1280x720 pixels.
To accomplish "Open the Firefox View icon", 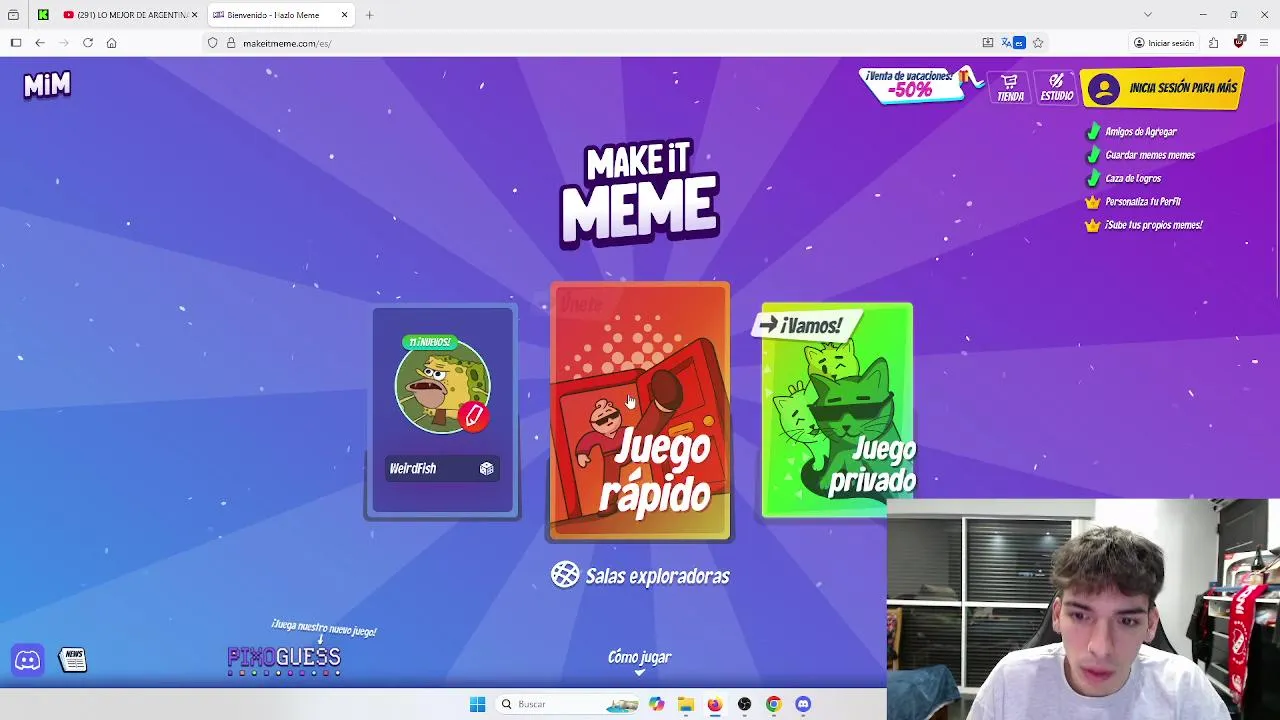I will (13, 15).
